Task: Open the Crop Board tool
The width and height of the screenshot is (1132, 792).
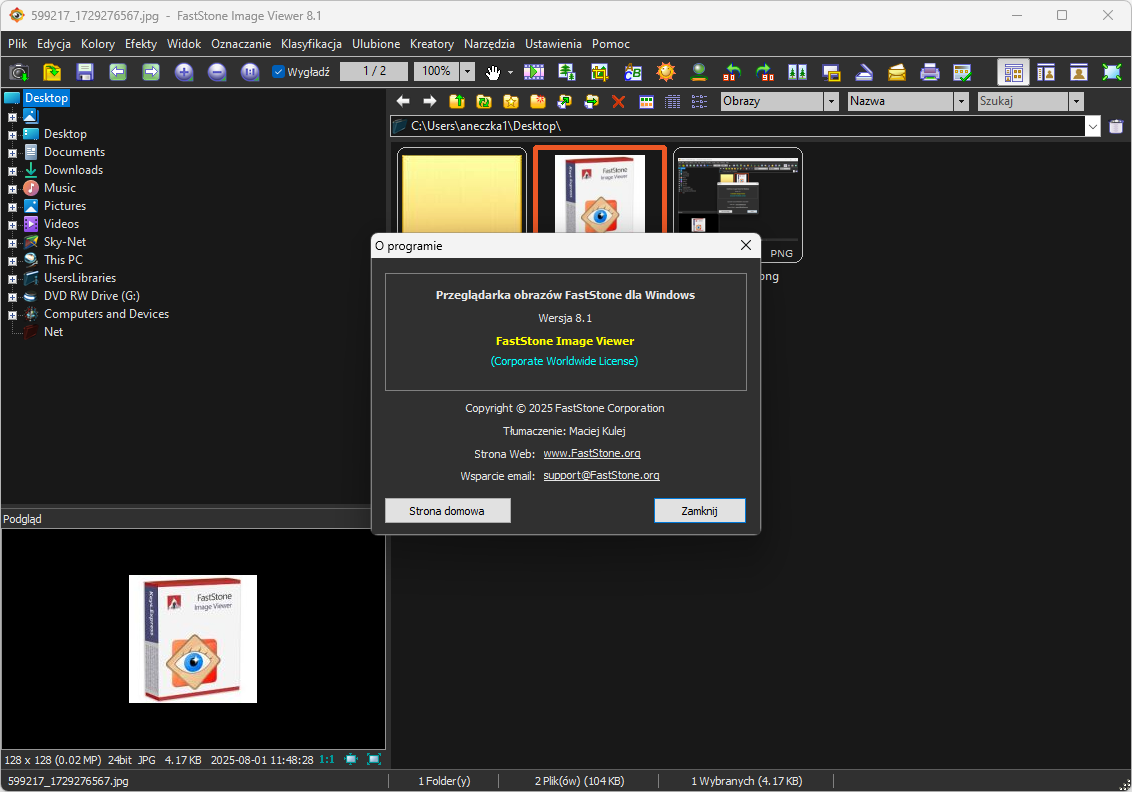Action: [x=600, y=72]
